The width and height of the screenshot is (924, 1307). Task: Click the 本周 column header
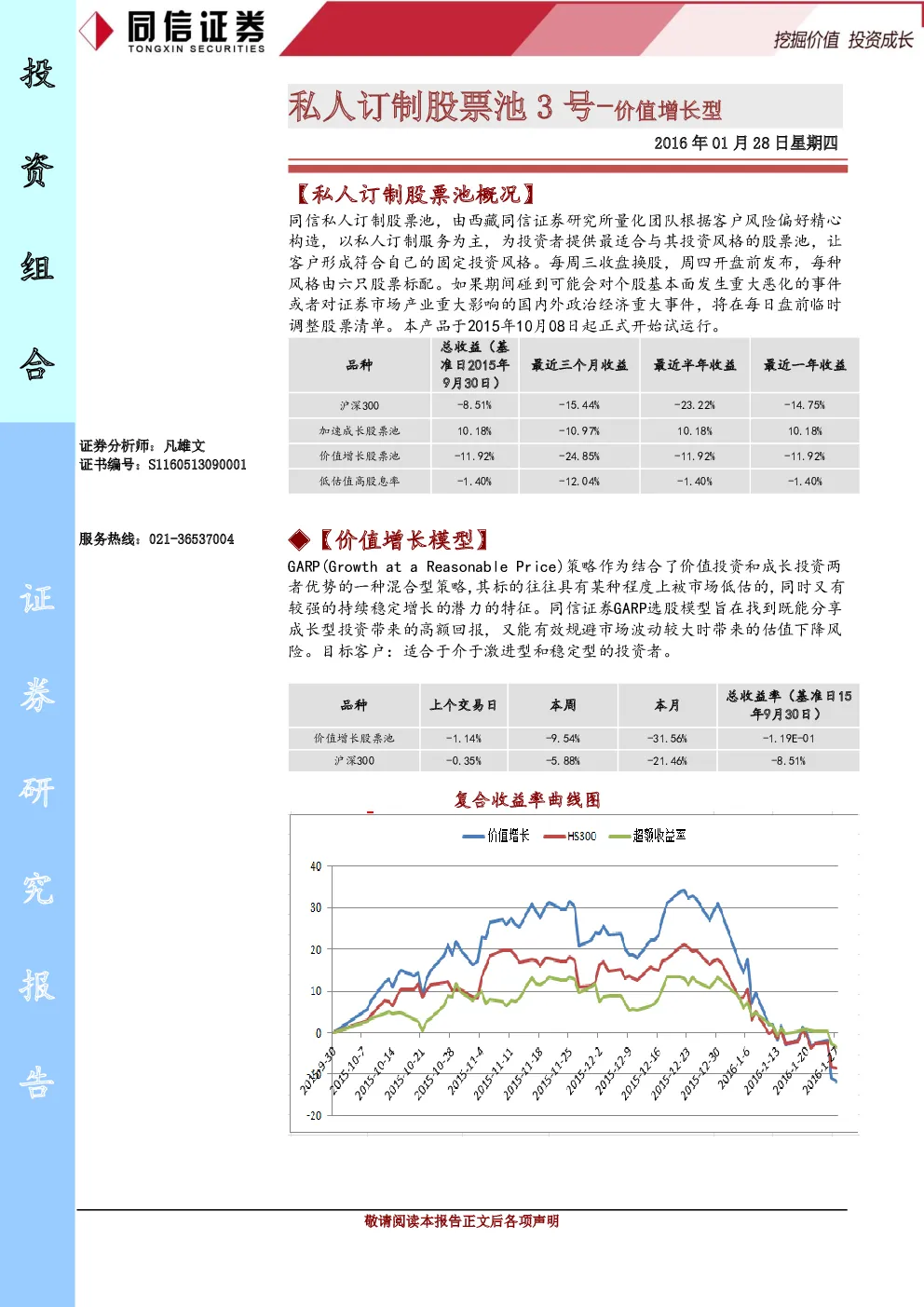[563, 705]
